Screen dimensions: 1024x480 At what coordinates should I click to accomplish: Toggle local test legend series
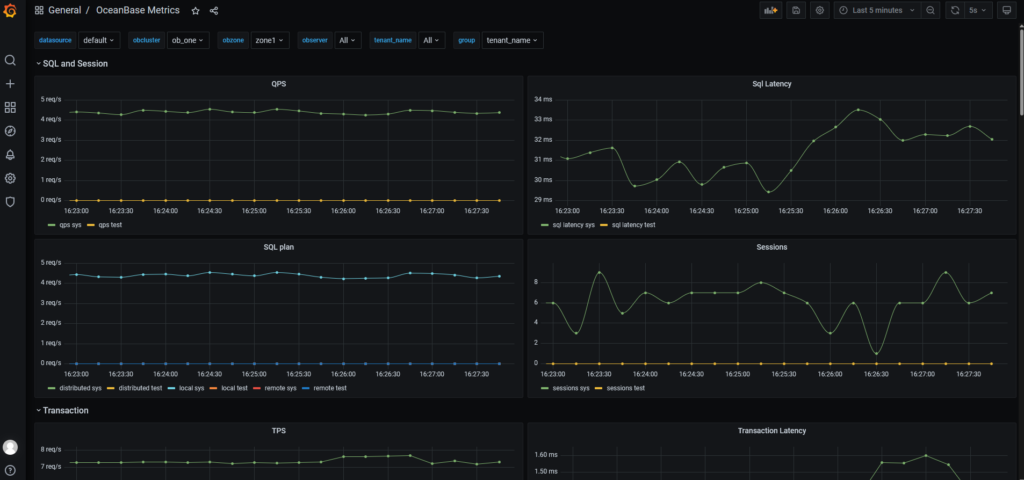coord(232,388)
